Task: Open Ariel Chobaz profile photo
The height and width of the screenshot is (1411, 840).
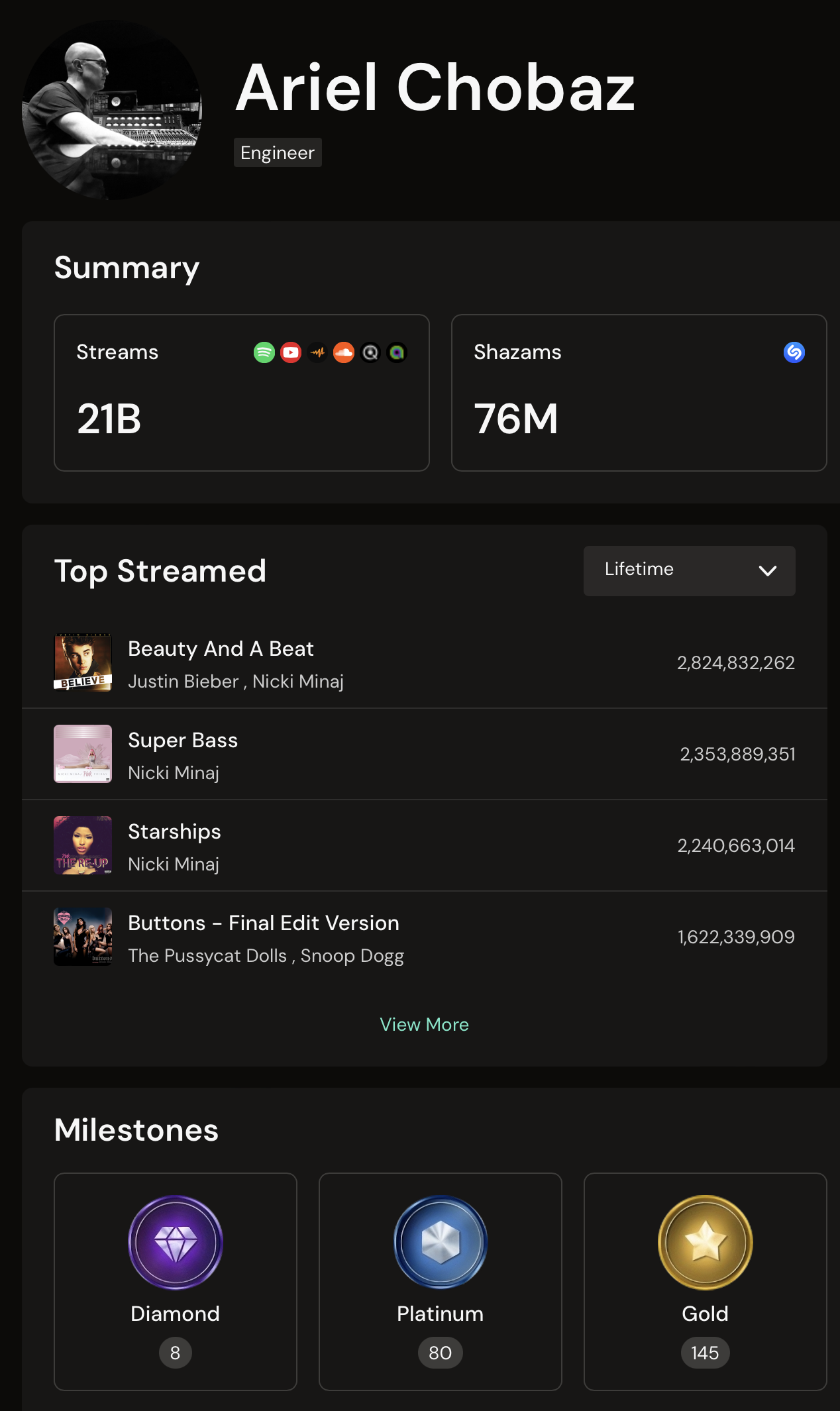Action: tap(112, 110)
